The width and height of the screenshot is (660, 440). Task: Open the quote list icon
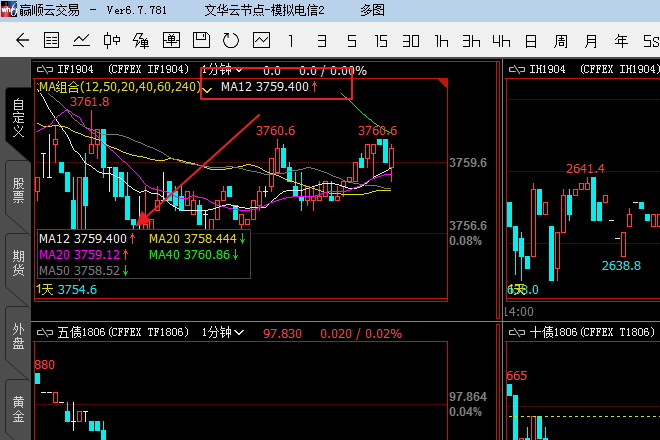(x=51, y=40)
